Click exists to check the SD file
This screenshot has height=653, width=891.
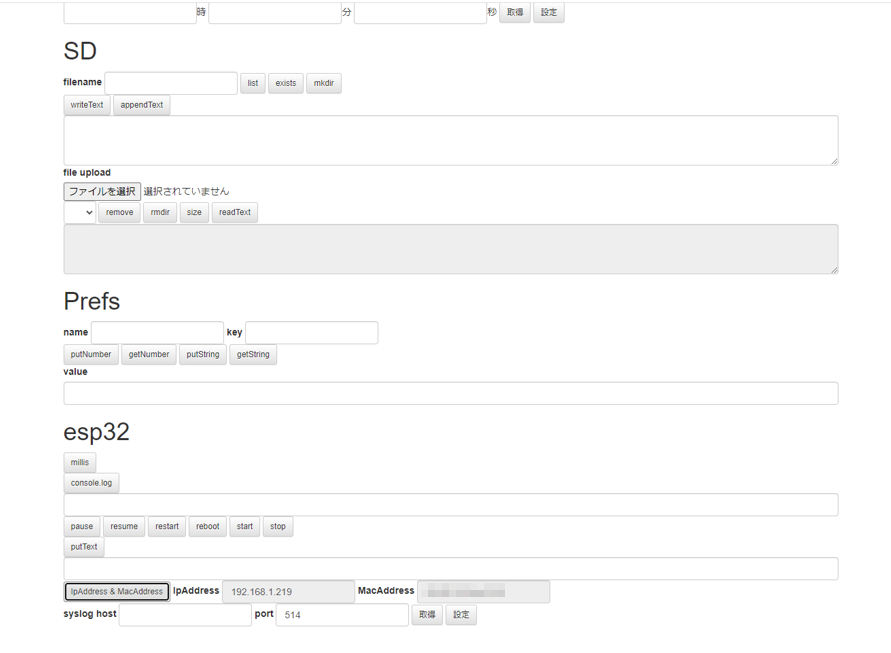click(285, 83)
